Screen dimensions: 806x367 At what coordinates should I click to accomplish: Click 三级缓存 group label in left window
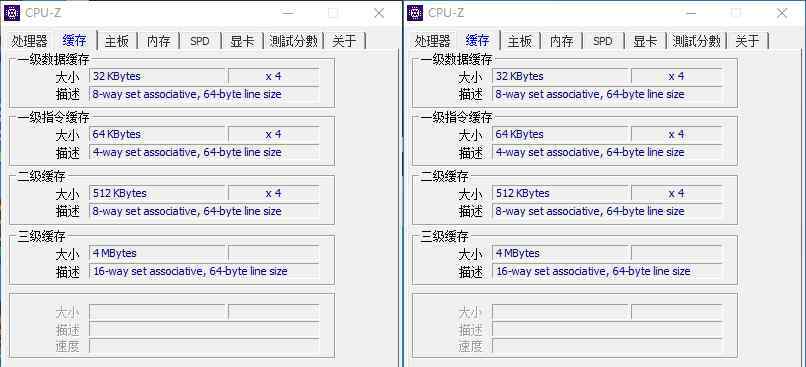[41, 237]
